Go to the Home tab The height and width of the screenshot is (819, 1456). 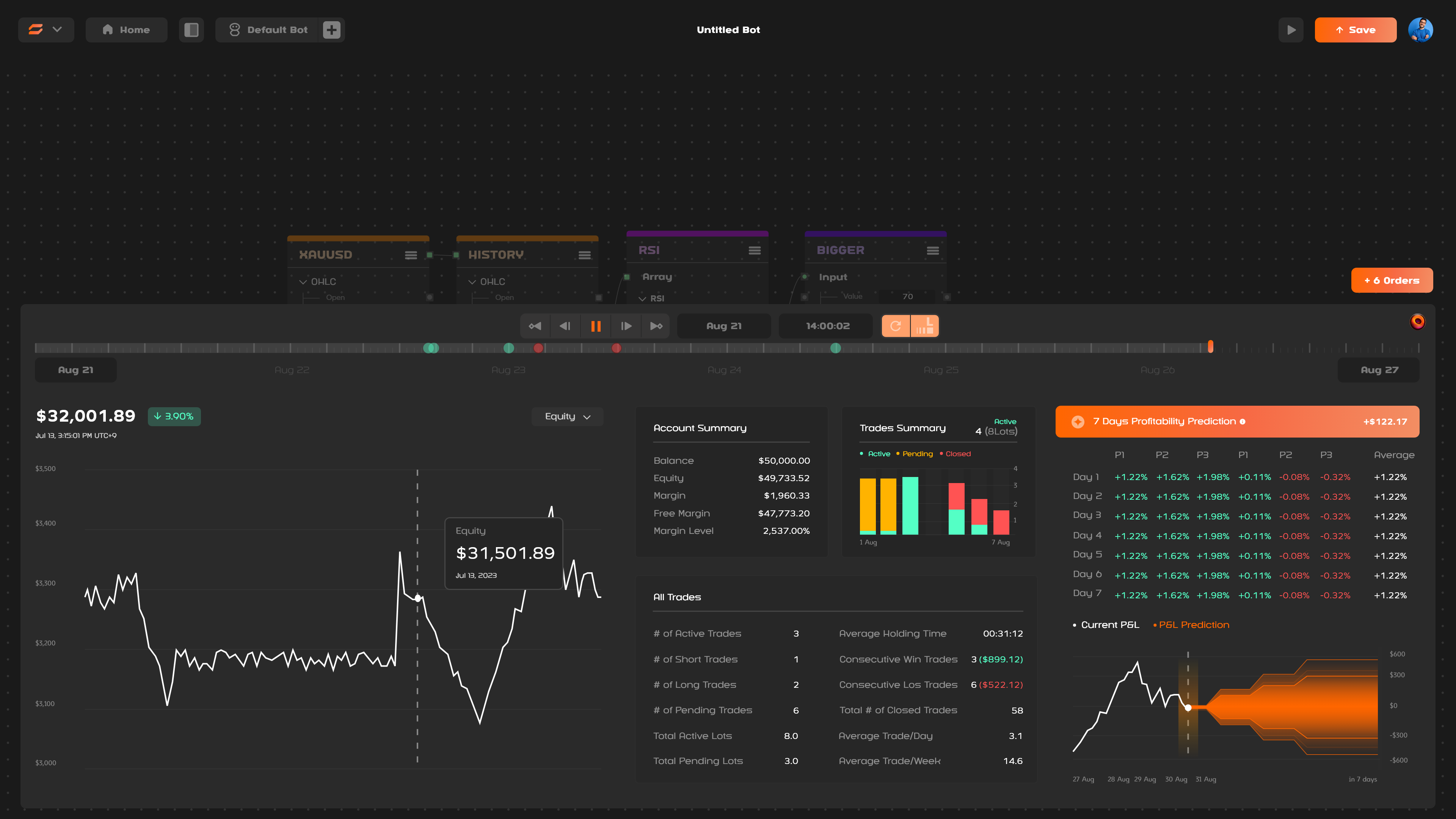click(126, 30)
